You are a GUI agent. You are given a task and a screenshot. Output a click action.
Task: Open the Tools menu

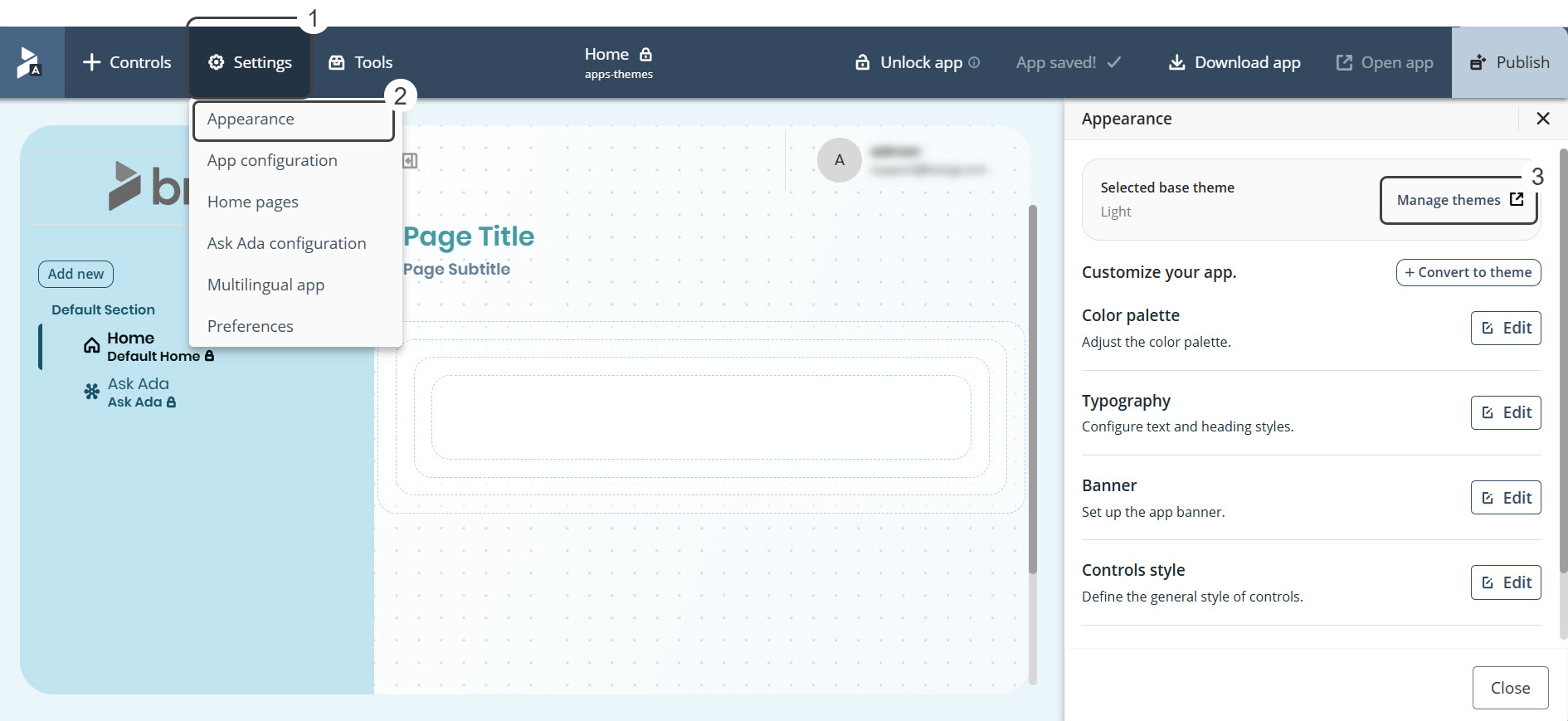[x=361, y=62]
